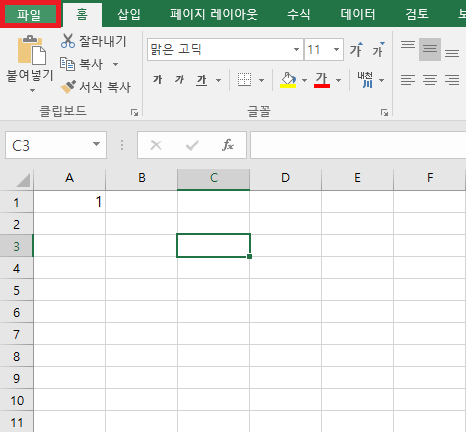Select column E header
466x432 pixels.
pos(357,178)
